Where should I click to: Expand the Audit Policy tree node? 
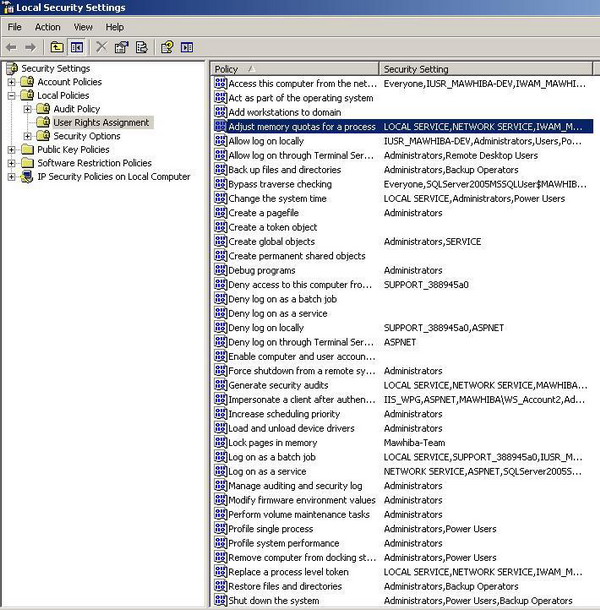coord(28,109)
